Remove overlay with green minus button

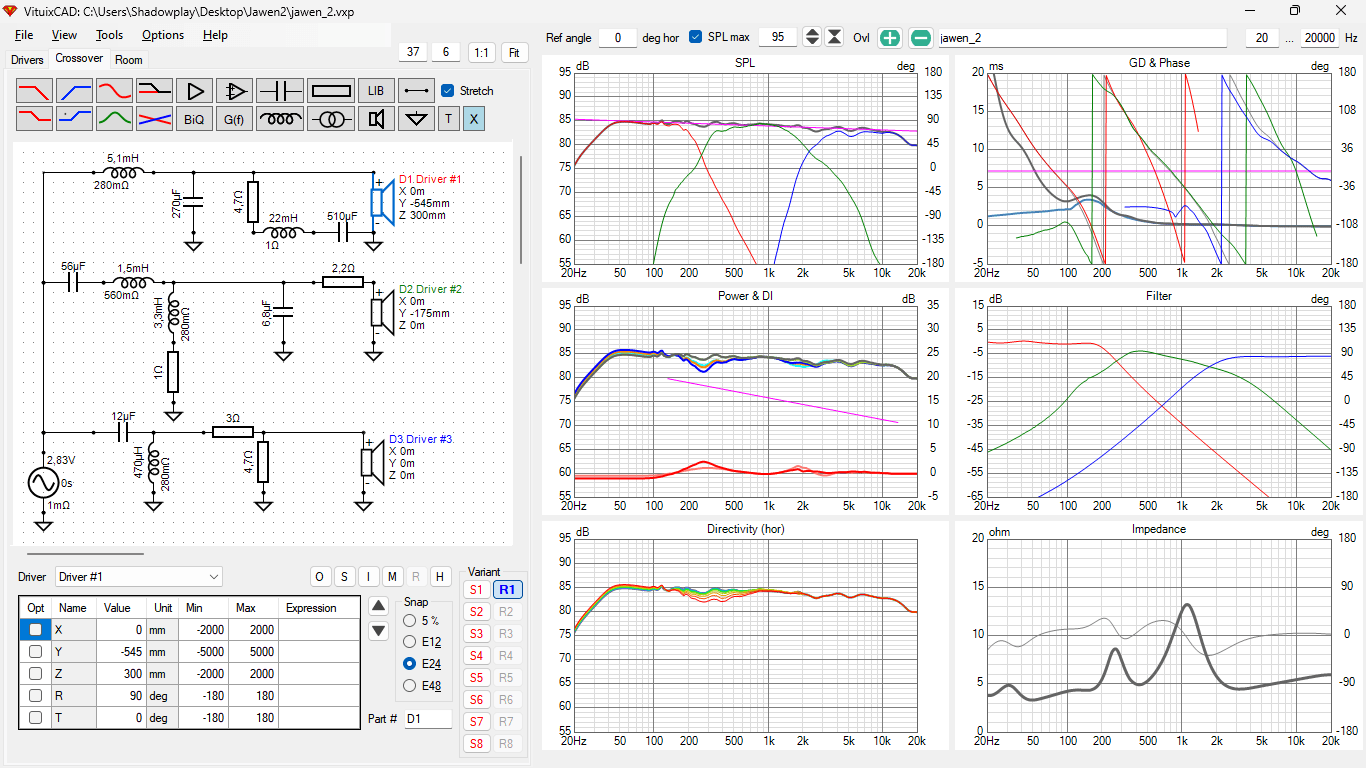click(x=921, y=38)
